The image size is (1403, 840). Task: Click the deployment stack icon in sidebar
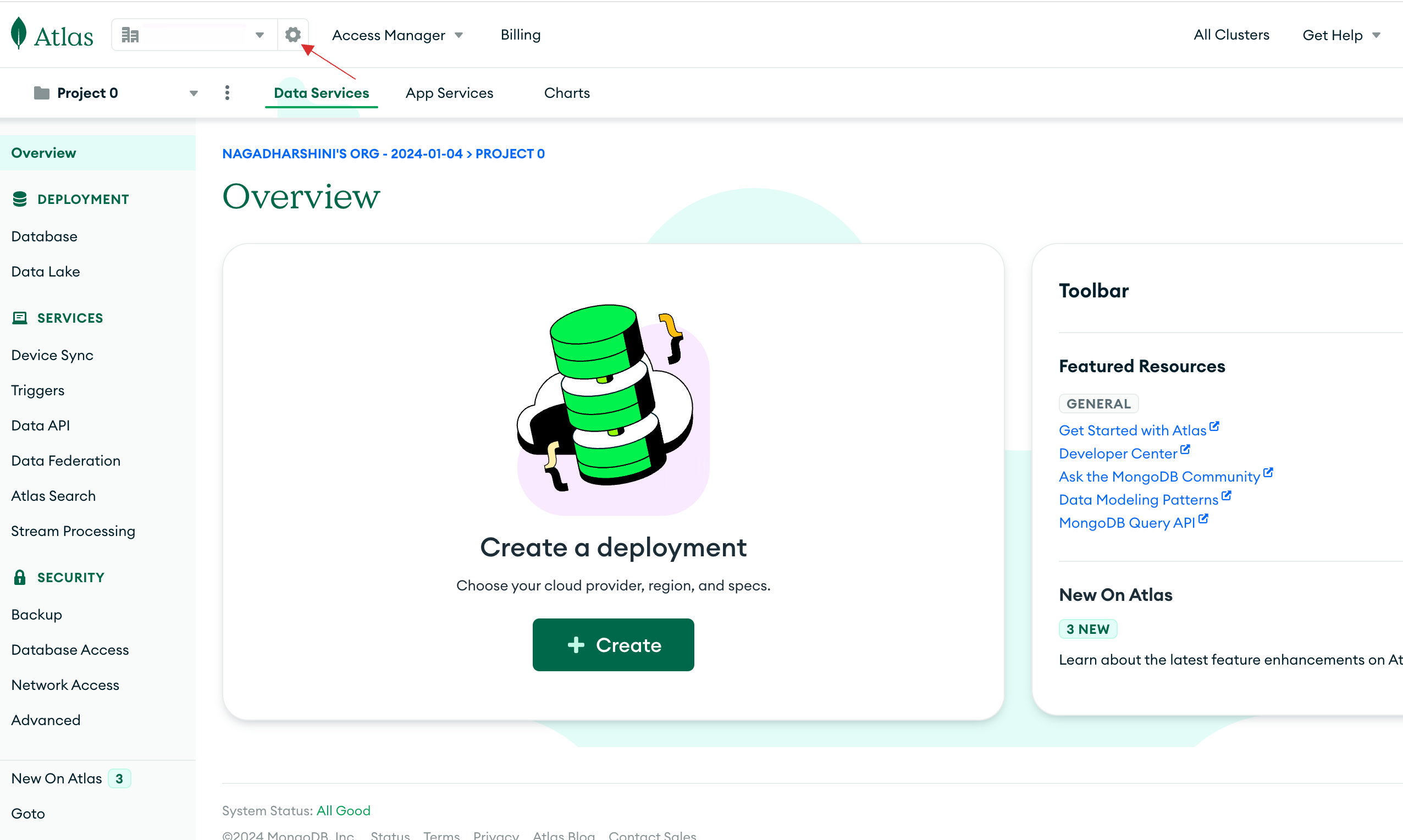coord(18,199)
